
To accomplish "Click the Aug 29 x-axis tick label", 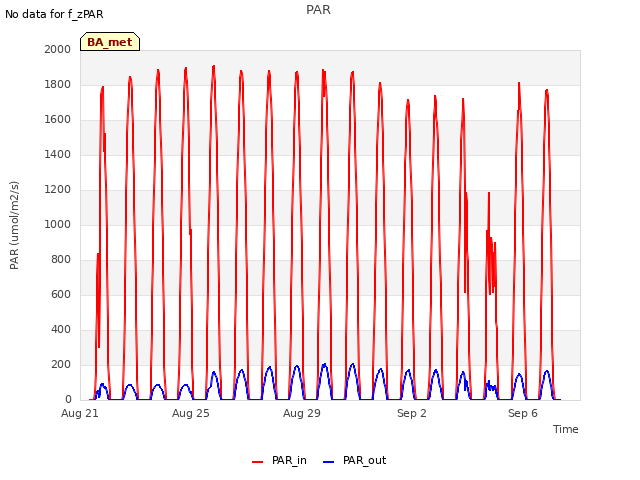I will click(x=302, y=413).
